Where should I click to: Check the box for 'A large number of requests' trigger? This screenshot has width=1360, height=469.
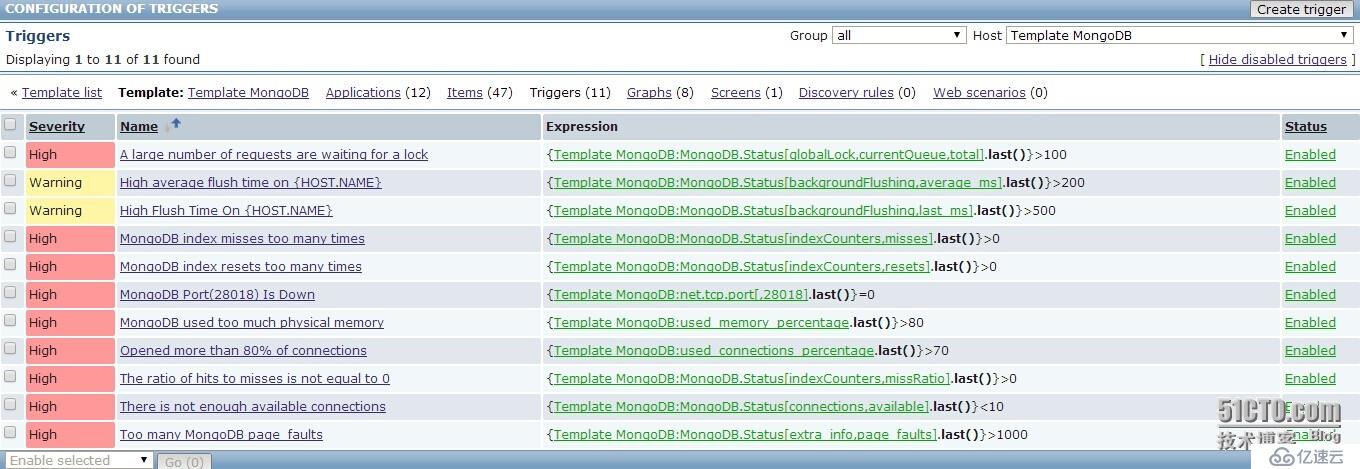click(x=10, y=153)
